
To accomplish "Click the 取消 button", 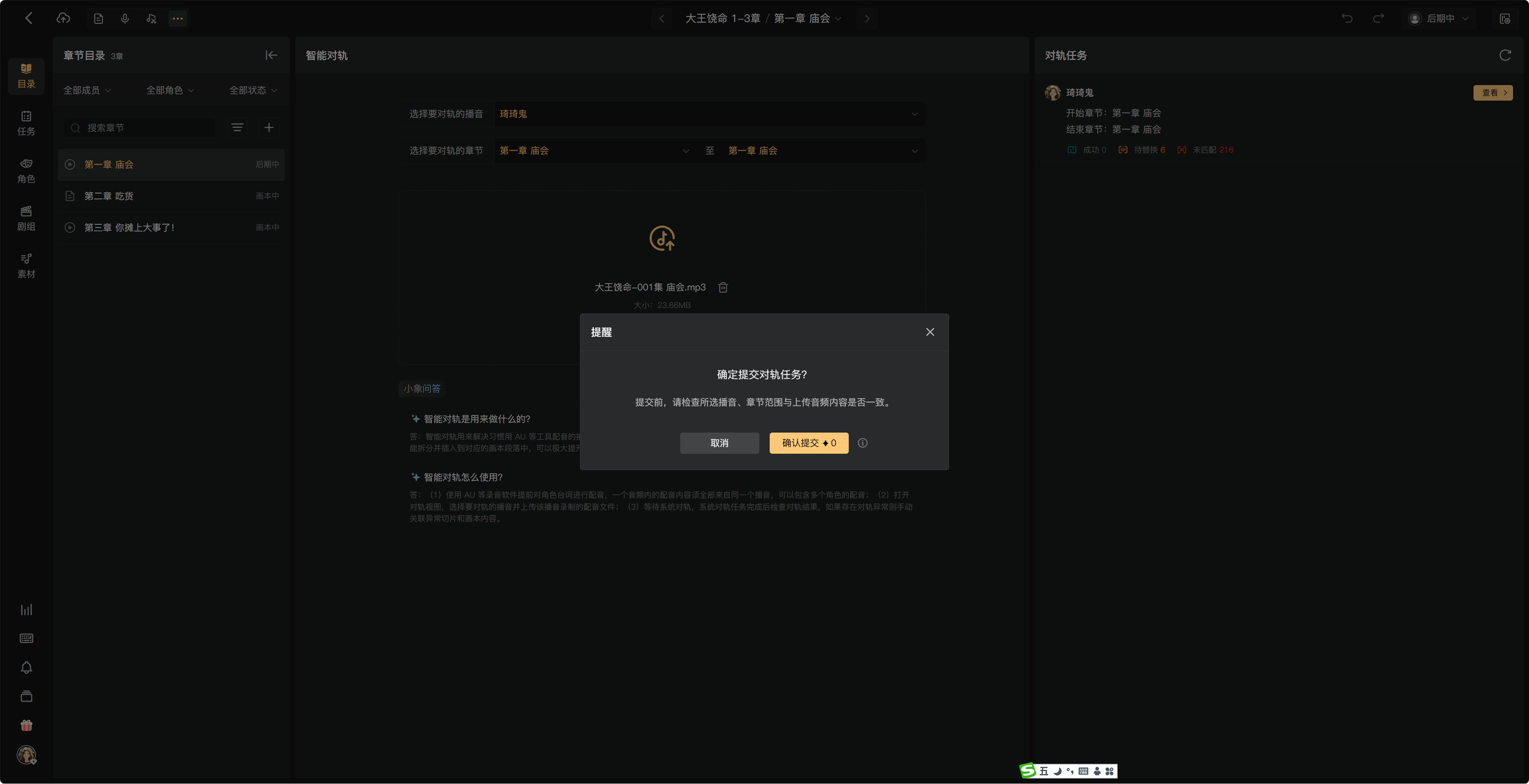I will (x=720, y=443).
